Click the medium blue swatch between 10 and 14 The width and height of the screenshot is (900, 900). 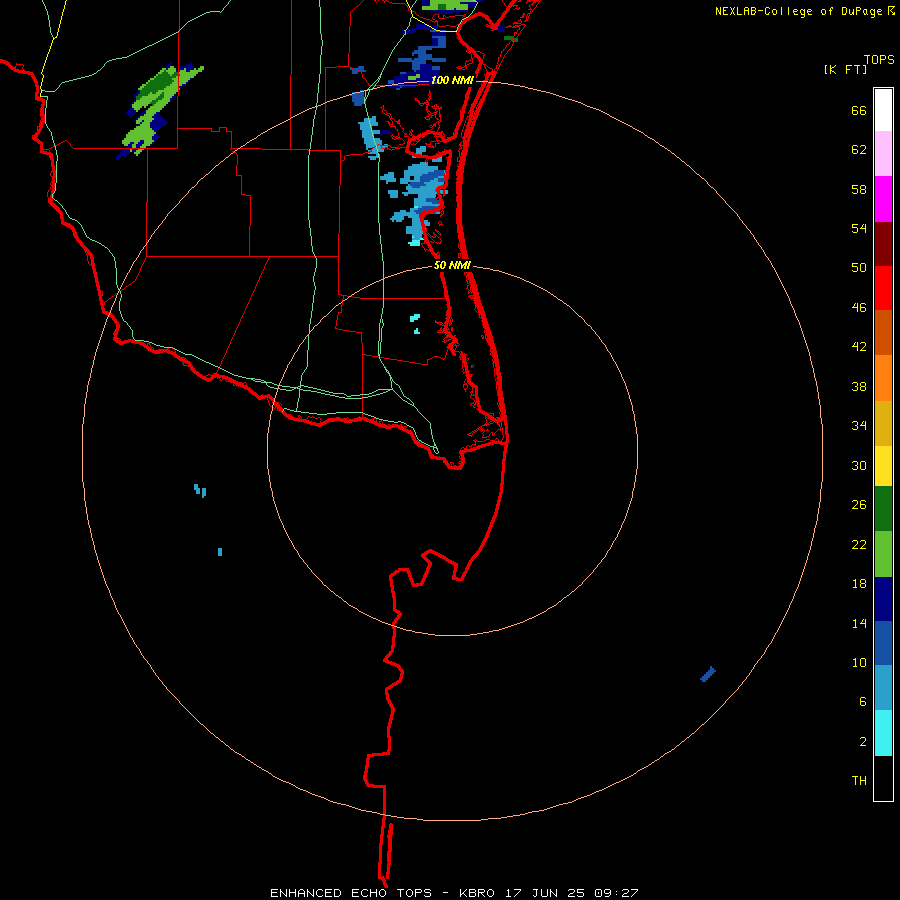click(883, 643)
